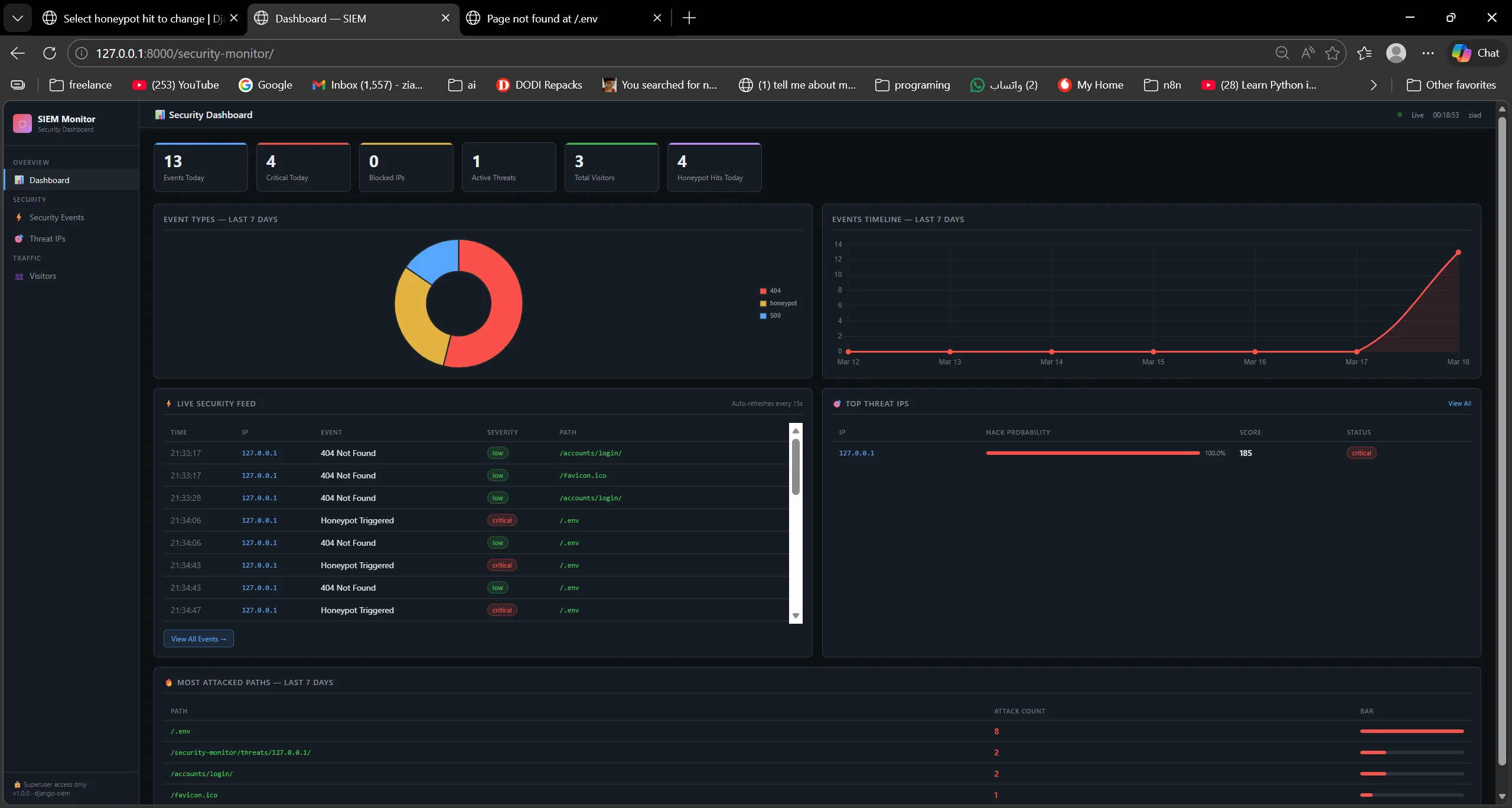Click the Live status indicator
Viewport: 1512px width, 808px height.
1410,115
